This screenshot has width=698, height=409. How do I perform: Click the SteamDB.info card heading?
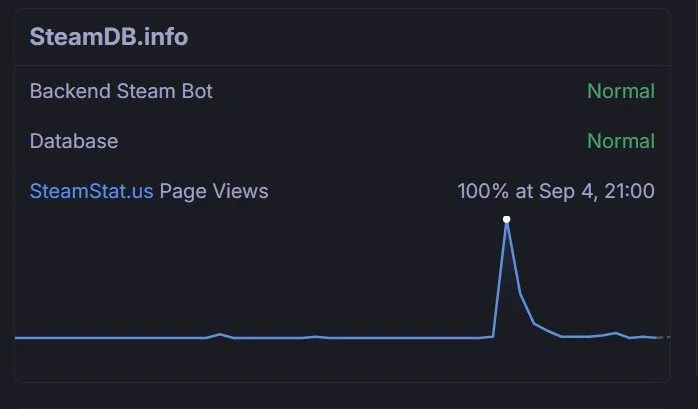click(x=109, y=37)
